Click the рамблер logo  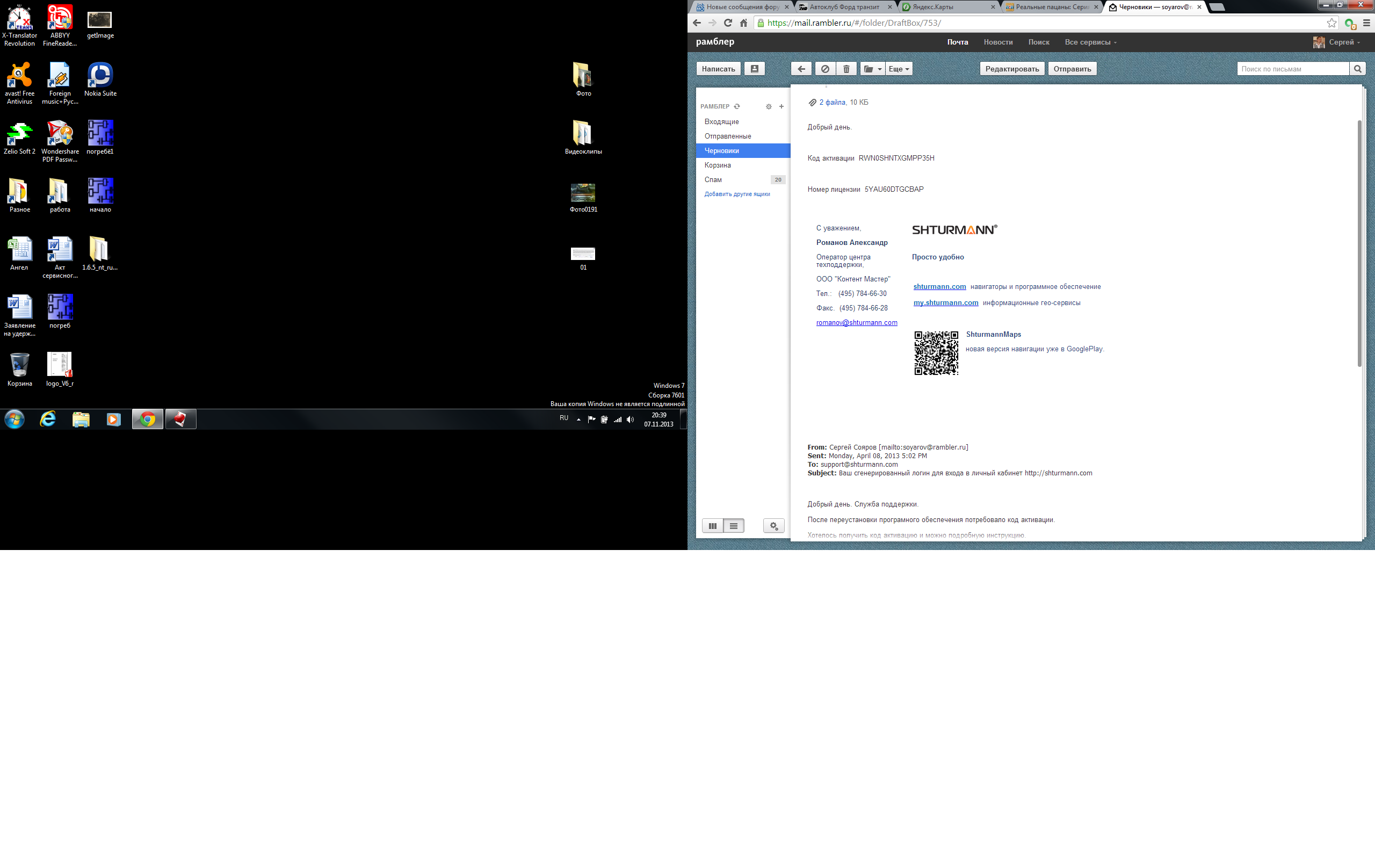[715, 42]
